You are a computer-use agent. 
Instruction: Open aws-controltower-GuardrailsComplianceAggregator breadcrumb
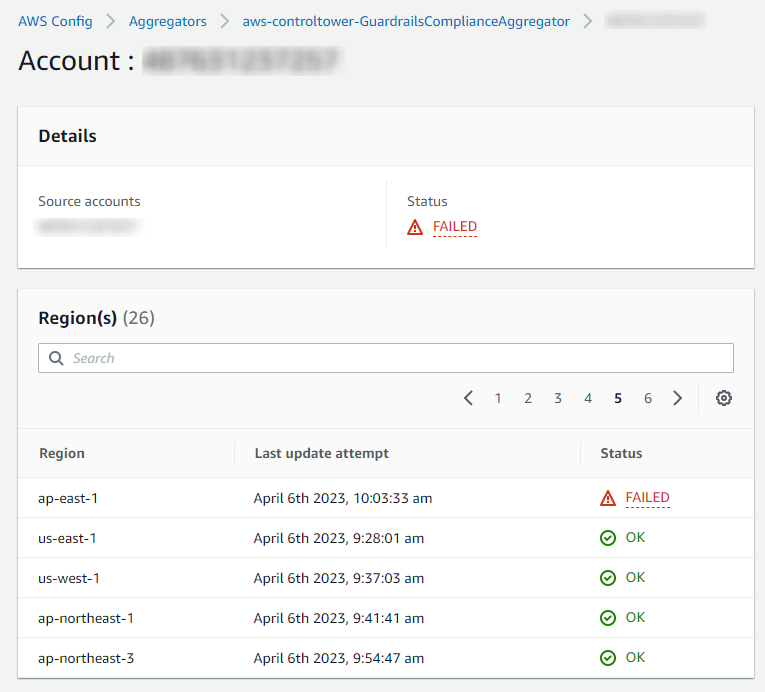click(x=406, y=21)
